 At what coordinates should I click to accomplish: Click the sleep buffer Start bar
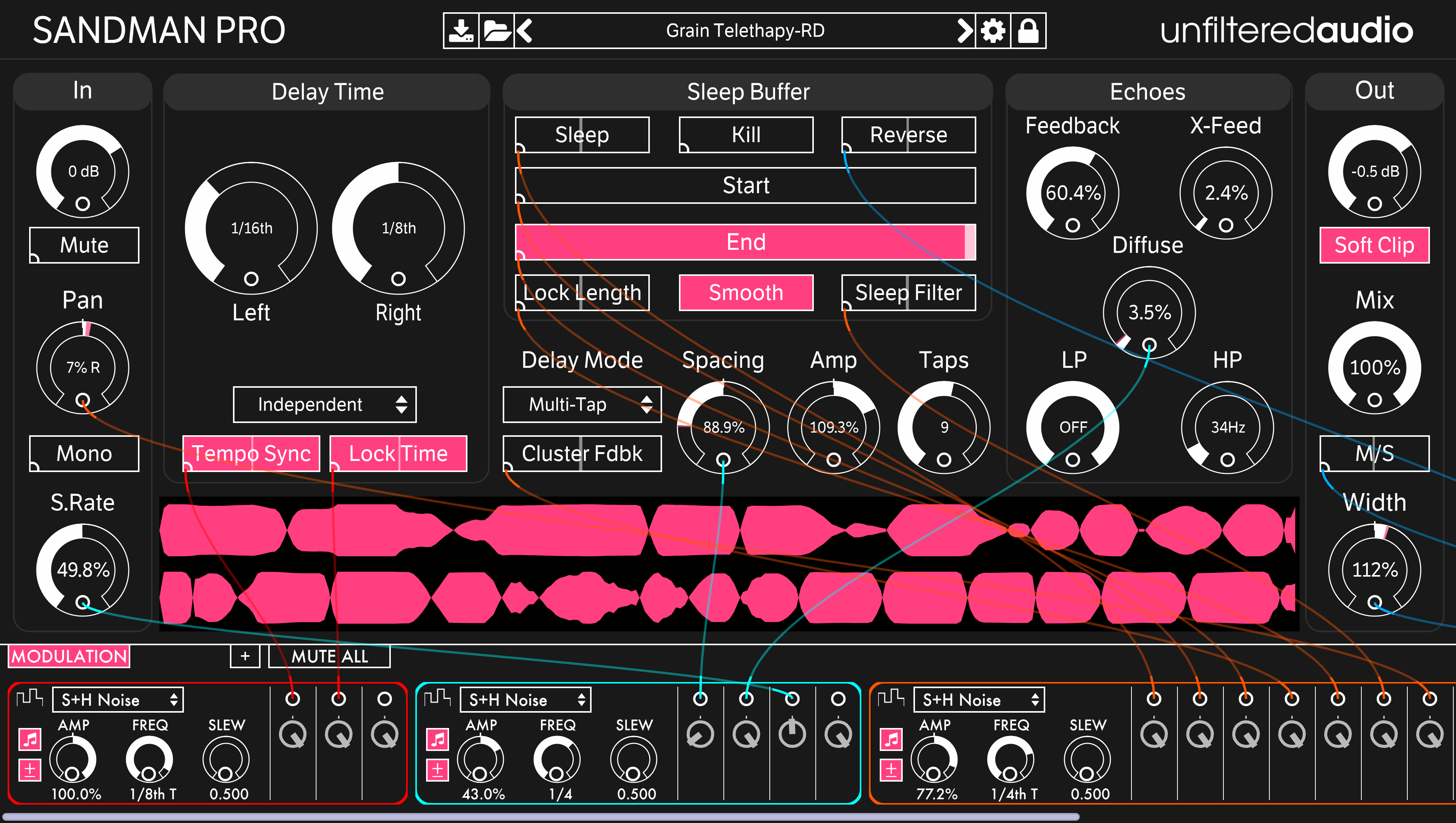pos(746,185)
